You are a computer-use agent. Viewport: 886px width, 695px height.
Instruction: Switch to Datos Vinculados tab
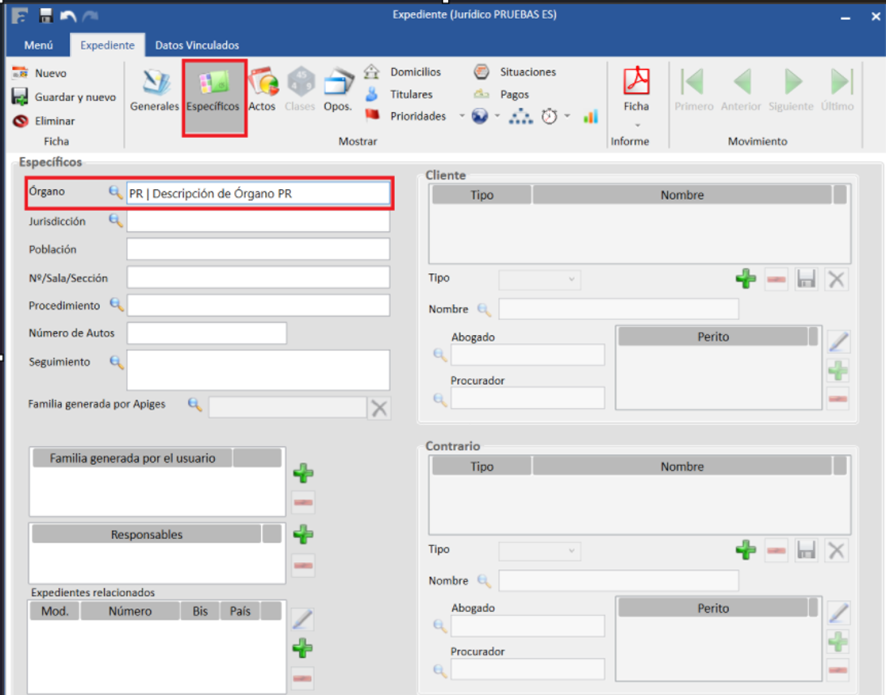point(197,45)
